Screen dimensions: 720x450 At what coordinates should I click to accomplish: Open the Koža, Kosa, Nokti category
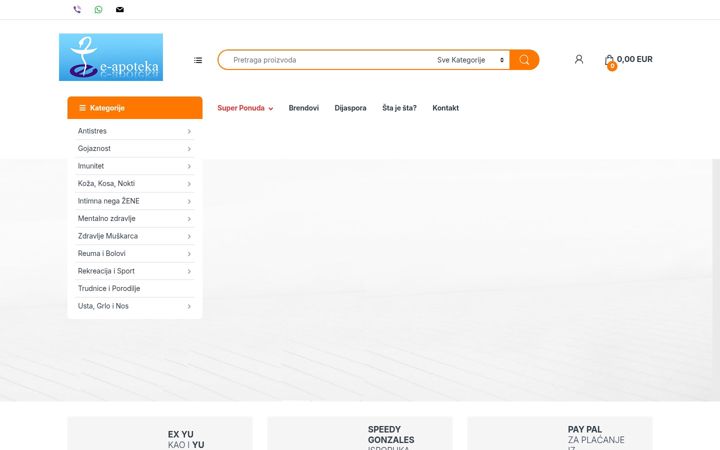pyautogui.click(x=106, y=183)
